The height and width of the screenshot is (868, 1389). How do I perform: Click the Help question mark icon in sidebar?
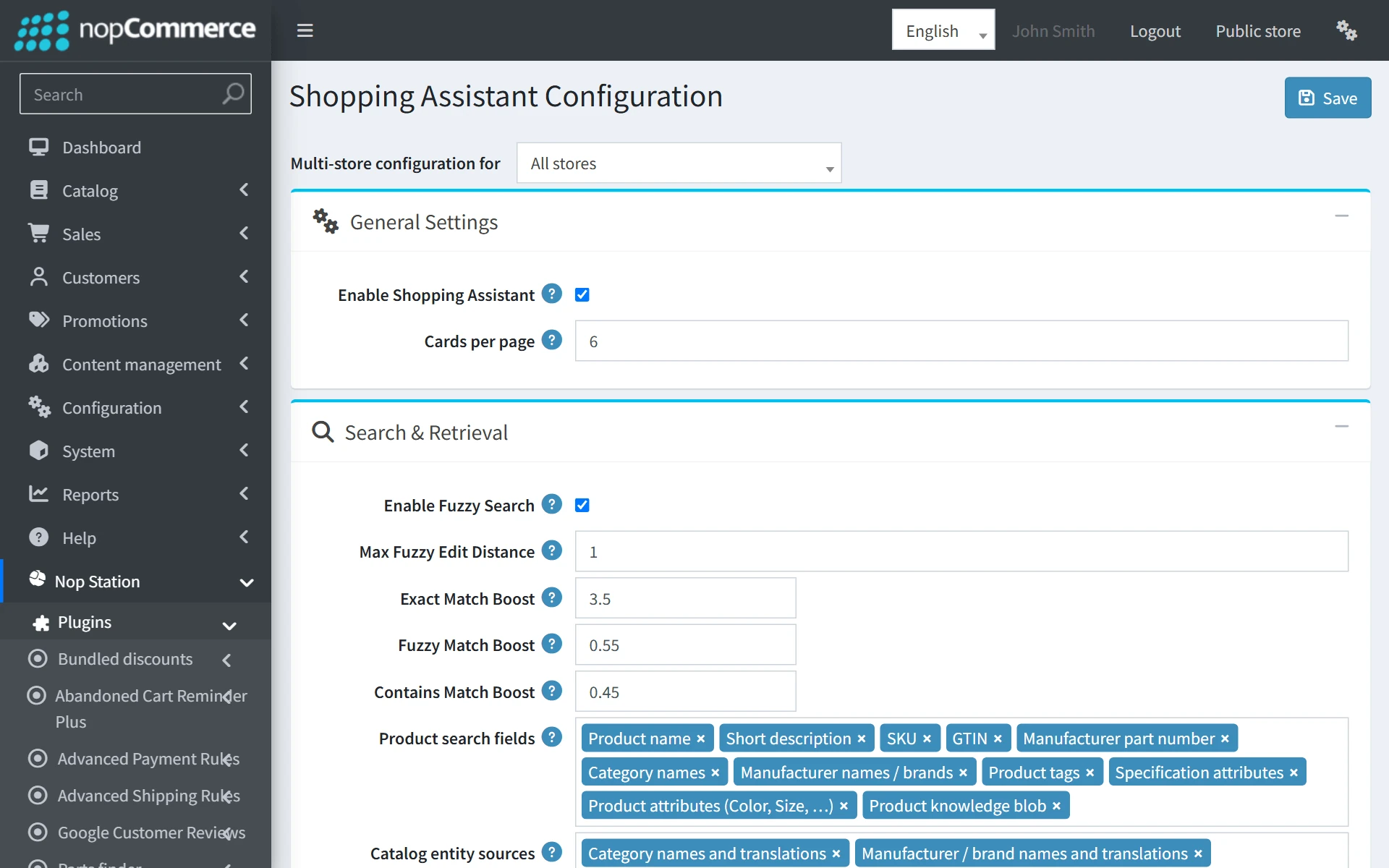pyautogui.click(x=38, y=537)
